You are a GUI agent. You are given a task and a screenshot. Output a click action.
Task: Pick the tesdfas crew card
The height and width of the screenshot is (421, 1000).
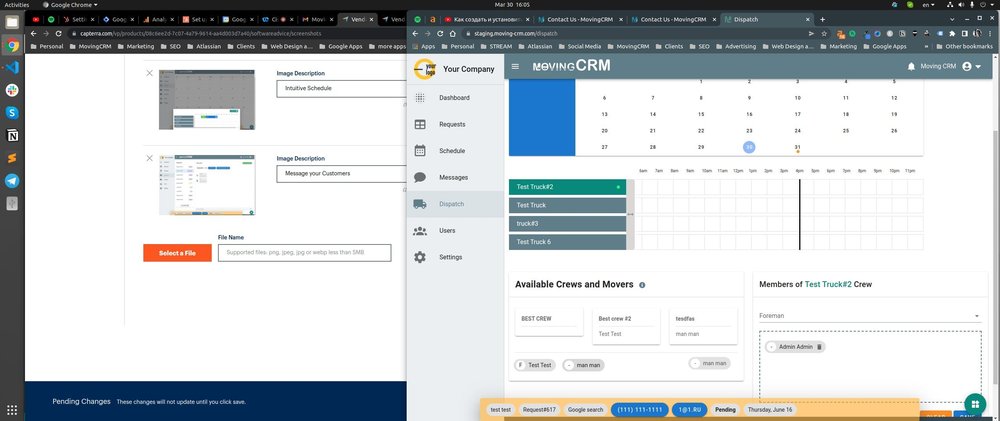(703, 326)
